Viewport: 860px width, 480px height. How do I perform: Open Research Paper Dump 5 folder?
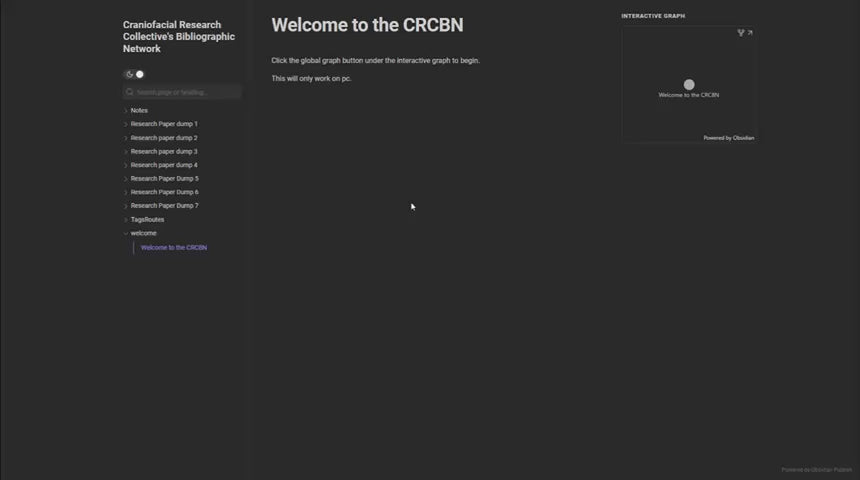[164, 178]
